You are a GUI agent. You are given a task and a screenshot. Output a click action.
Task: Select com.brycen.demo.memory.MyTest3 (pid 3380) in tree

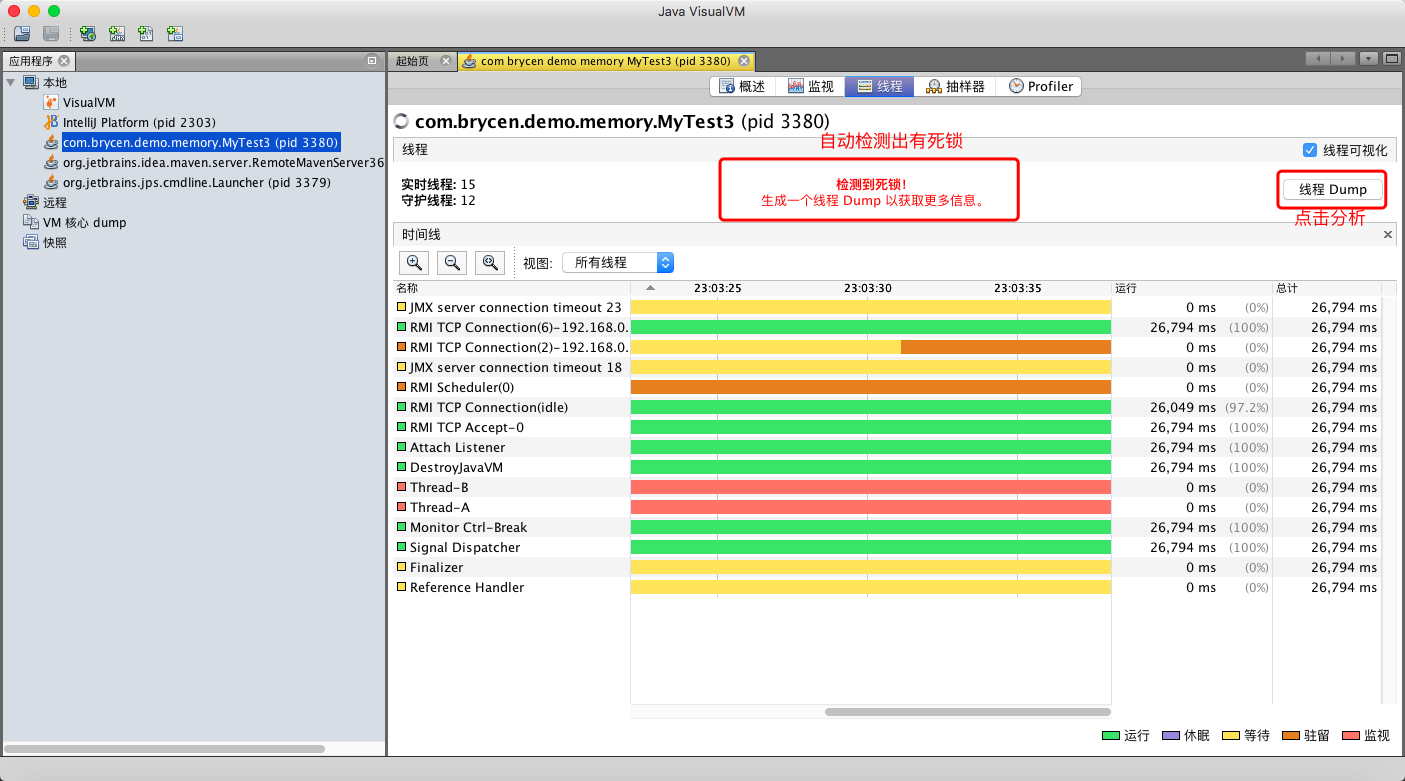[201, 142]
